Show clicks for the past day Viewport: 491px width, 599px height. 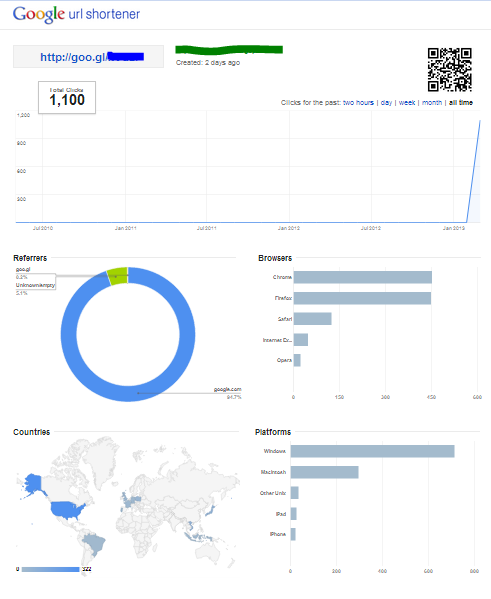(386, 102)
